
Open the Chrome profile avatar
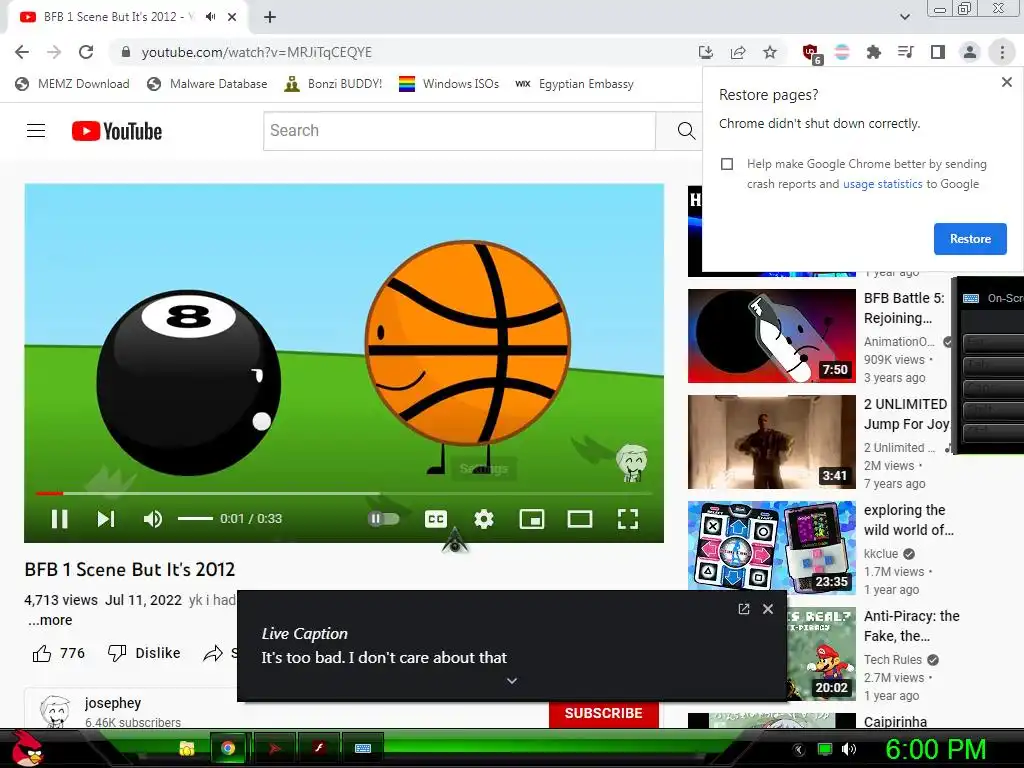(970, 52)
